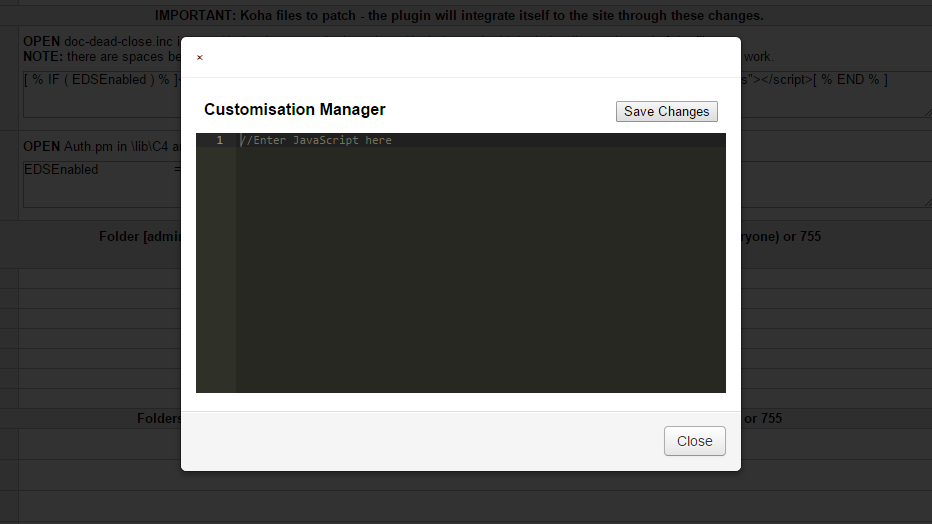
Task: Click the empty grey footer area of the dialog
Action: click(x=420, y=441)
